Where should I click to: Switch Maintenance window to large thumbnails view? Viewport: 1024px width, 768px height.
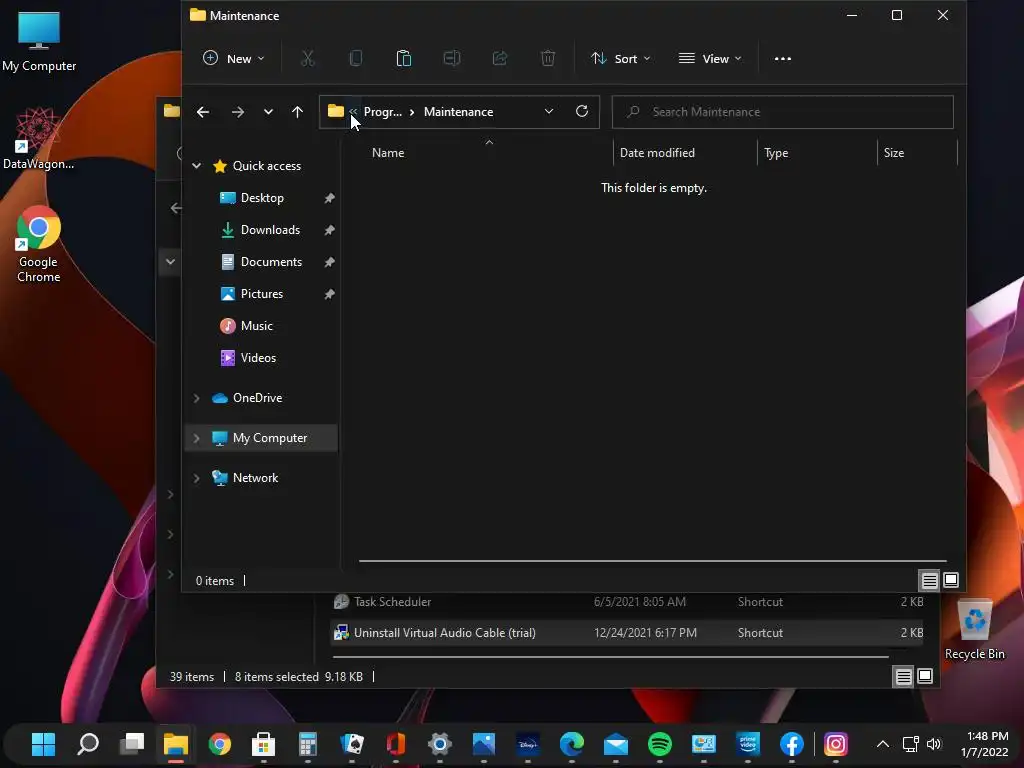point(951,580)
